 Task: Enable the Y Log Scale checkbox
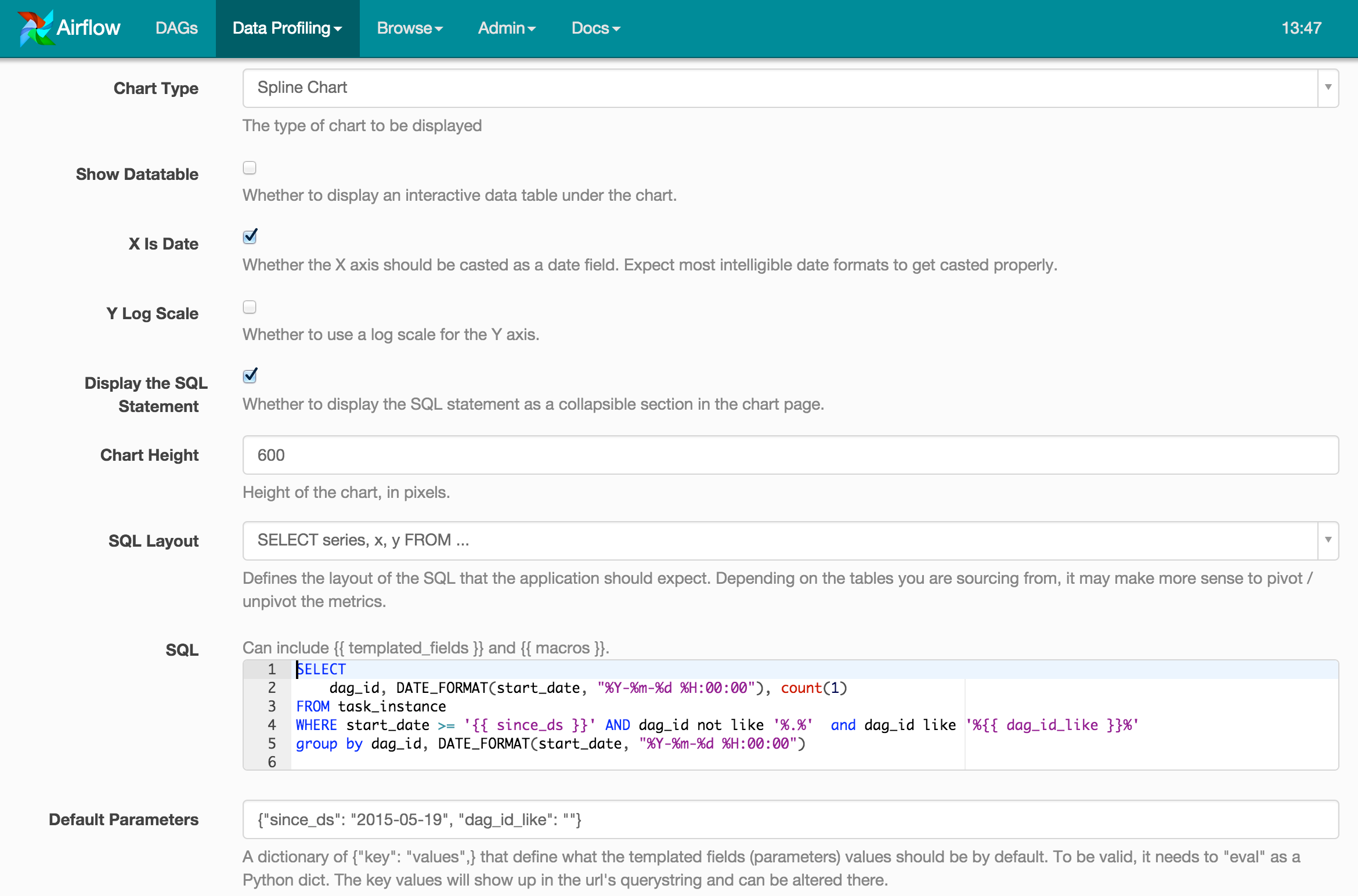point(250,307)
